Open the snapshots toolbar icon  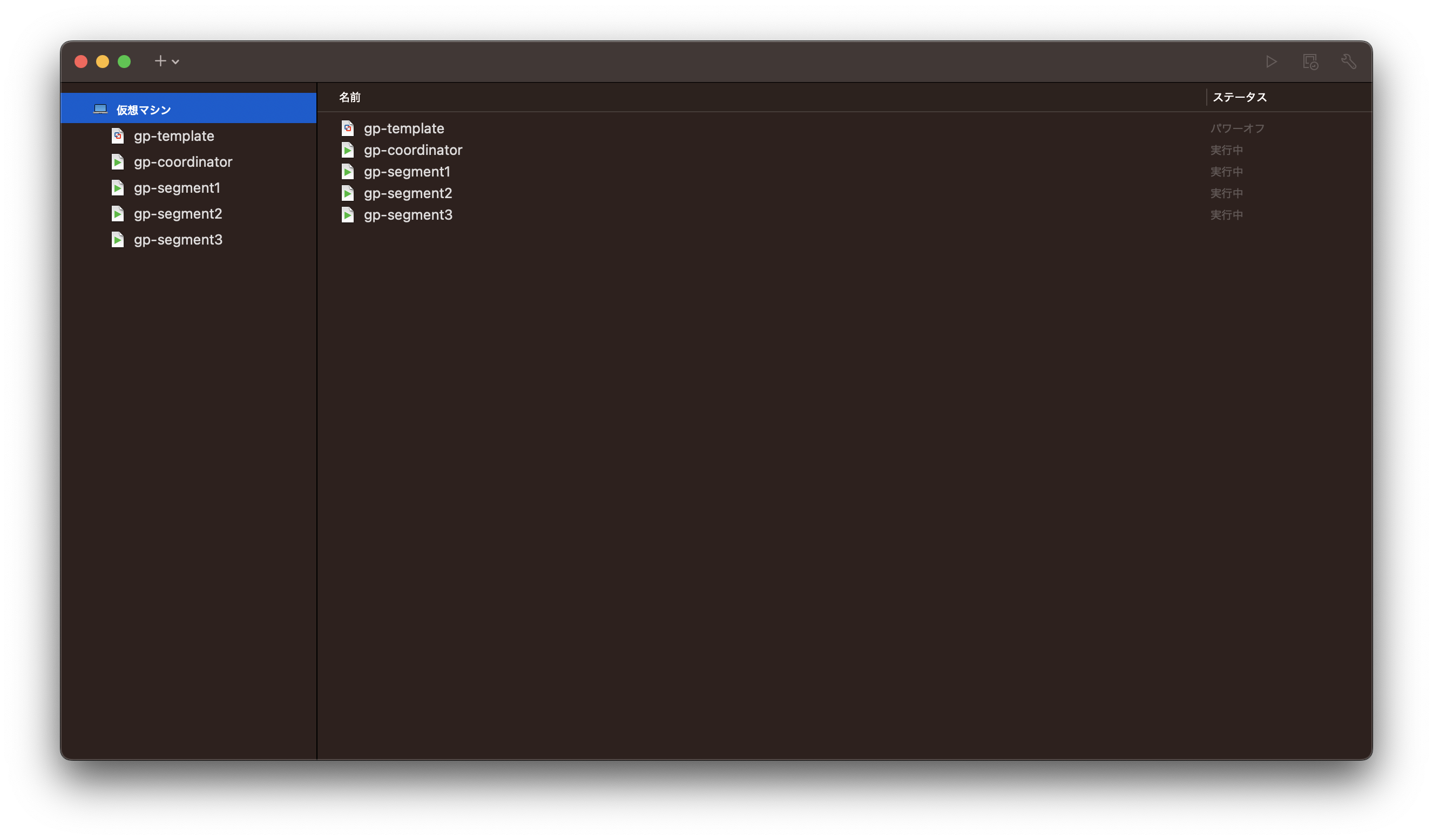pos(1310,62)
